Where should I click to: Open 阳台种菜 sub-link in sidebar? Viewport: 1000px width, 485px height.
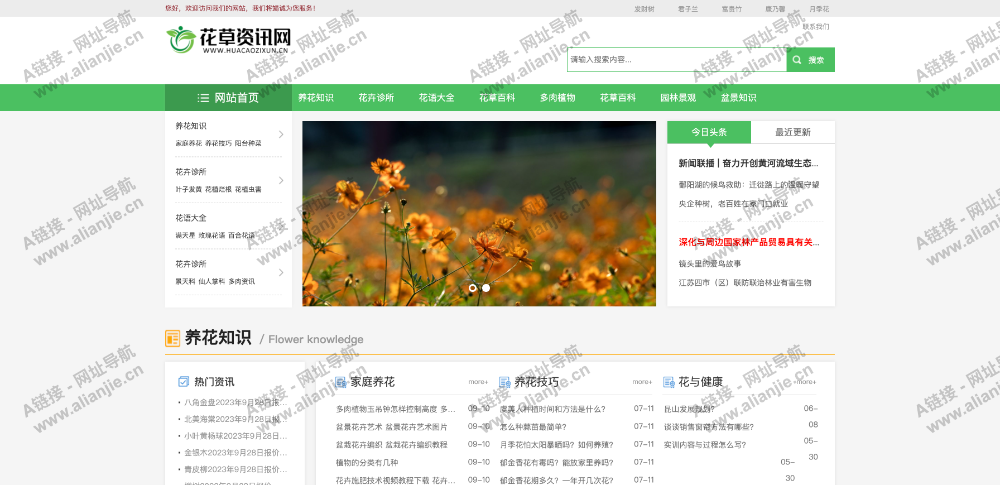(x=248, y=144)
